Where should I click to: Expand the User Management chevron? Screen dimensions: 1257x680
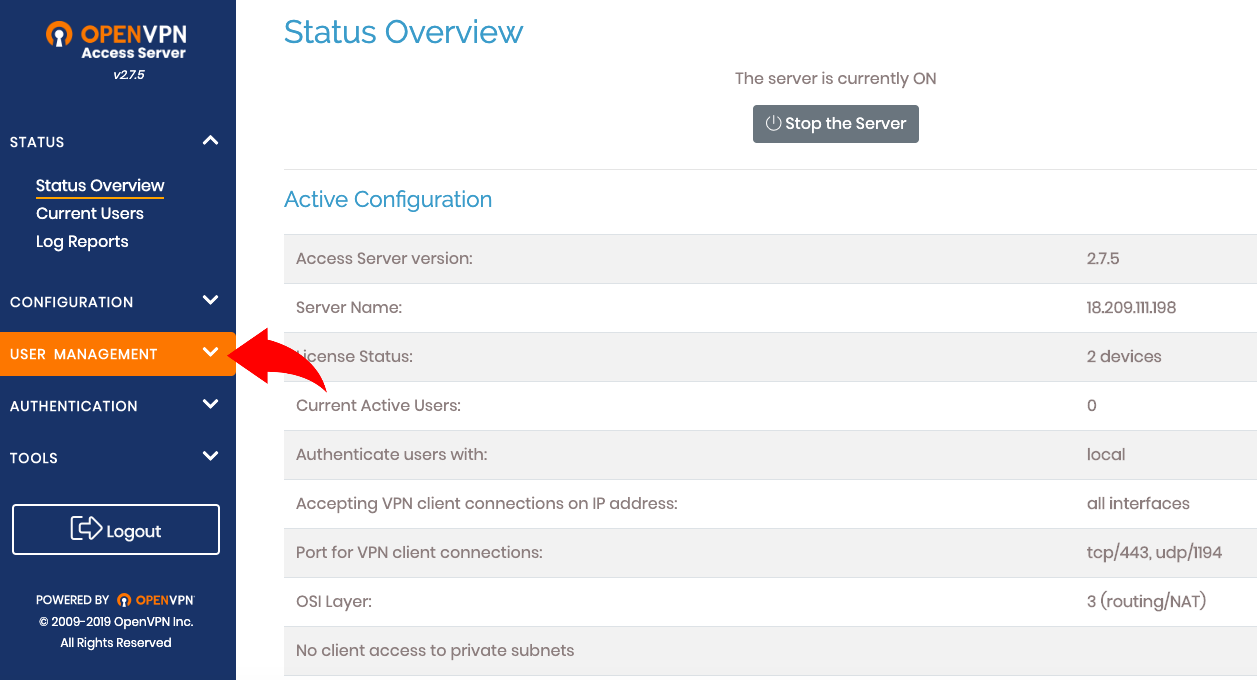(x=210, y=353)
